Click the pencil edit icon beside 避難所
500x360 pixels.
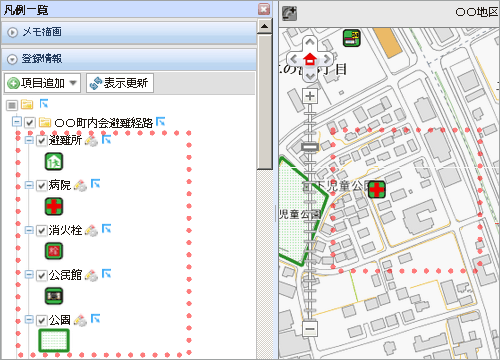click(x=91, y=140)
